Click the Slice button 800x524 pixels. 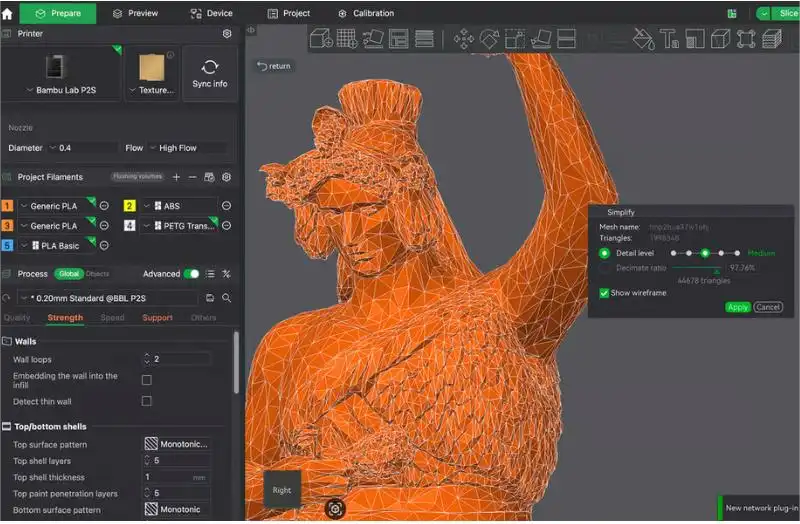pos(784,13)
